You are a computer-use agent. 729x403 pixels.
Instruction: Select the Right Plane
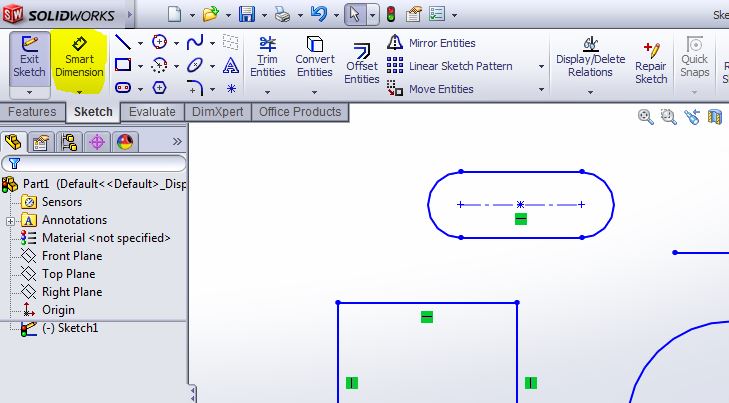tap(62, 292)
